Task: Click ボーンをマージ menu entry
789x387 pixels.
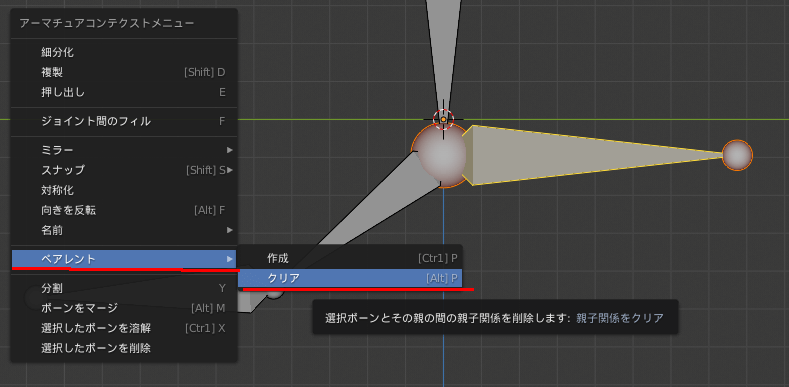Action: 124,308
